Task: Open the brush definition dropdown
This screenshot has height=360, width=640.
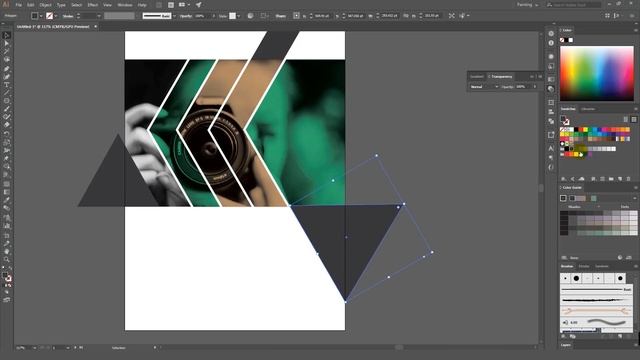Action: 174,16
